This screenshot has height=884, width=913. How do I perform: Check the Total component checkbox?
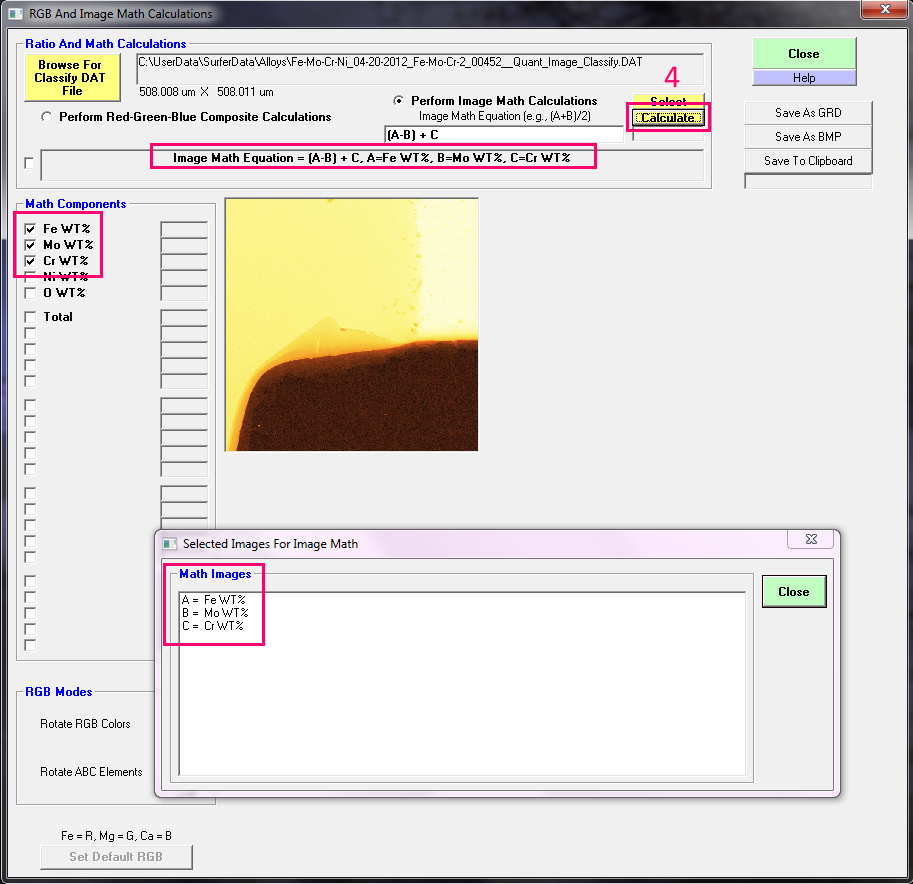[30, 317]
